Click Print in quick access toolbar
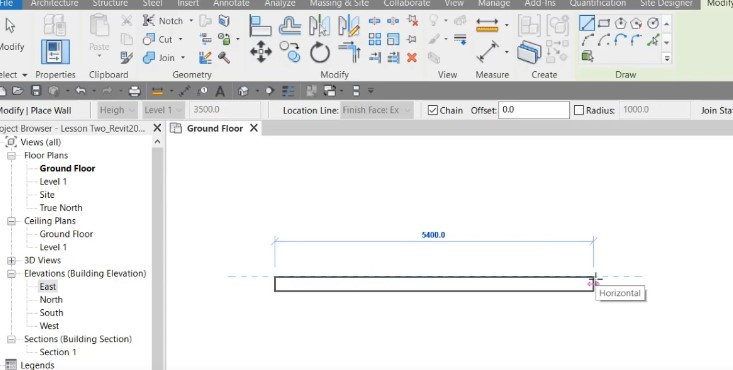The width and height of the screenshot is (733, 370). [135, 91]
